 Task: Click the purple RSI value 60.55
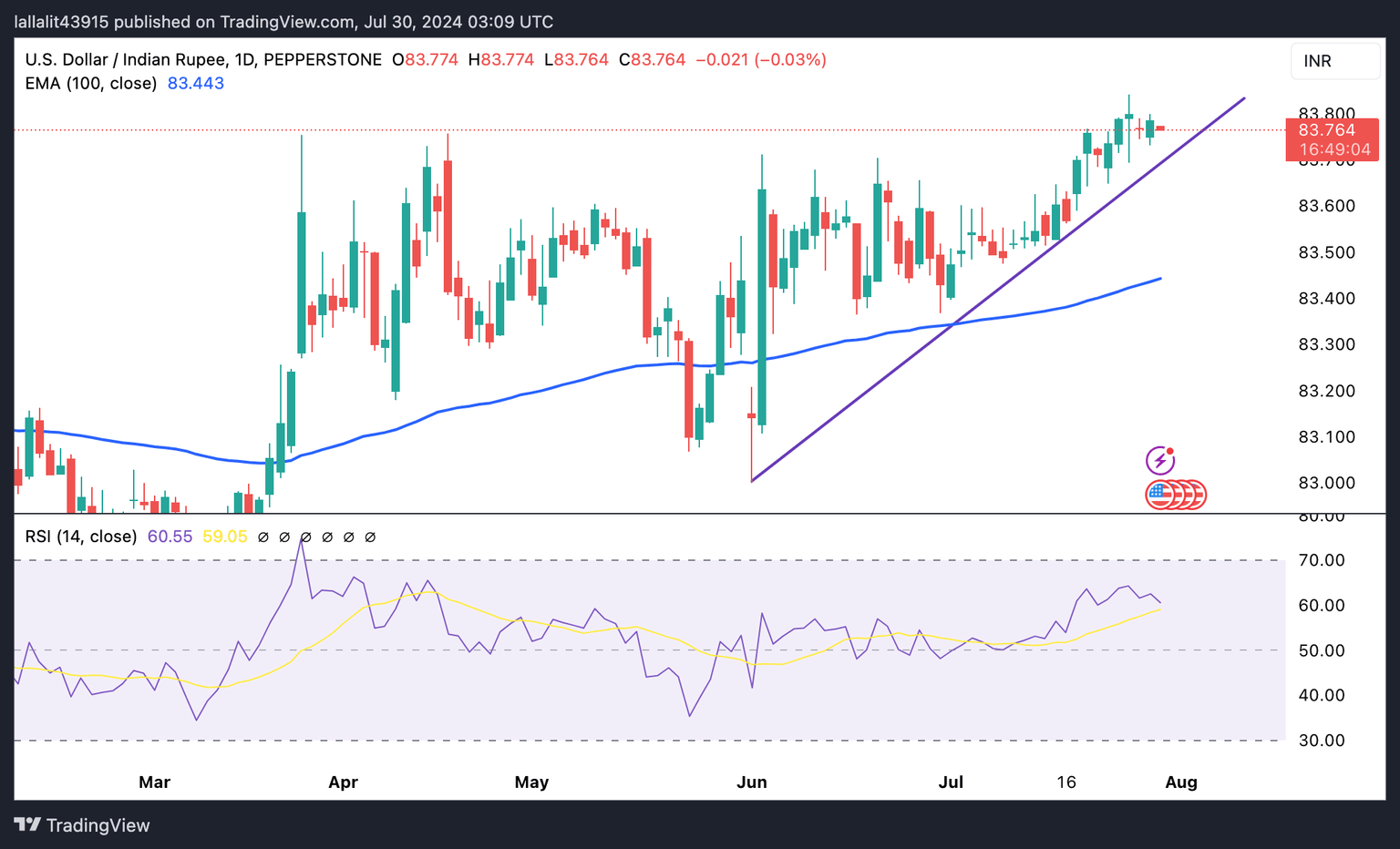coord(170,537)
